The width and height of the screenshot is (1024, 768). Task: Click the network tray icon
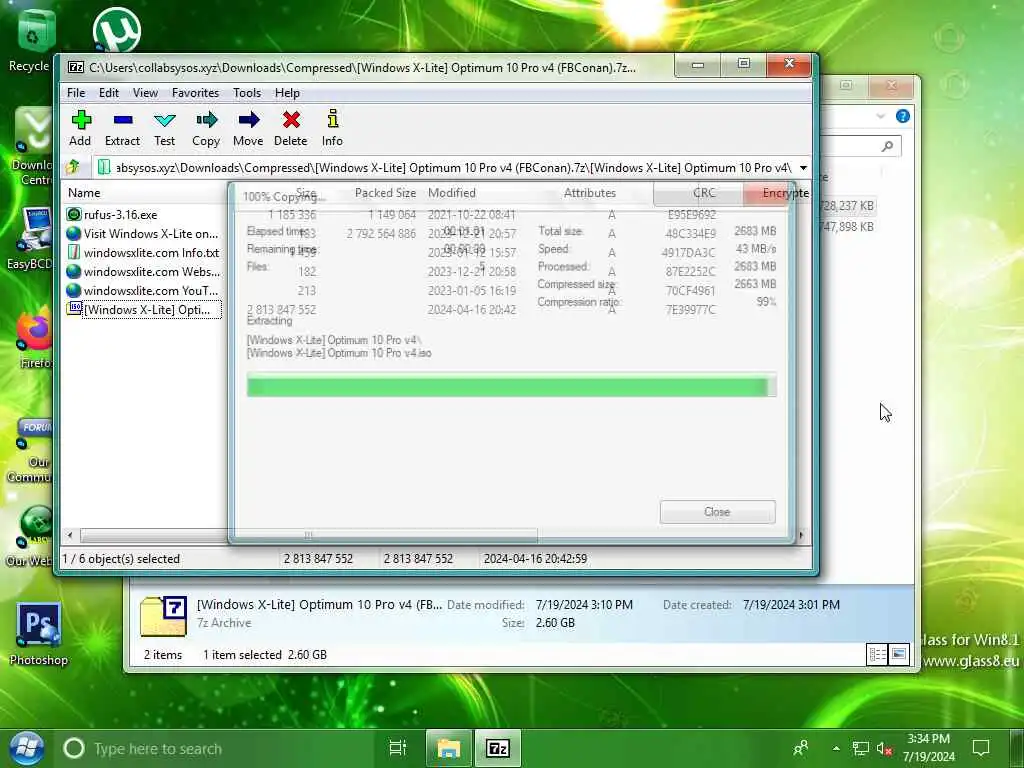pos(861,748)
